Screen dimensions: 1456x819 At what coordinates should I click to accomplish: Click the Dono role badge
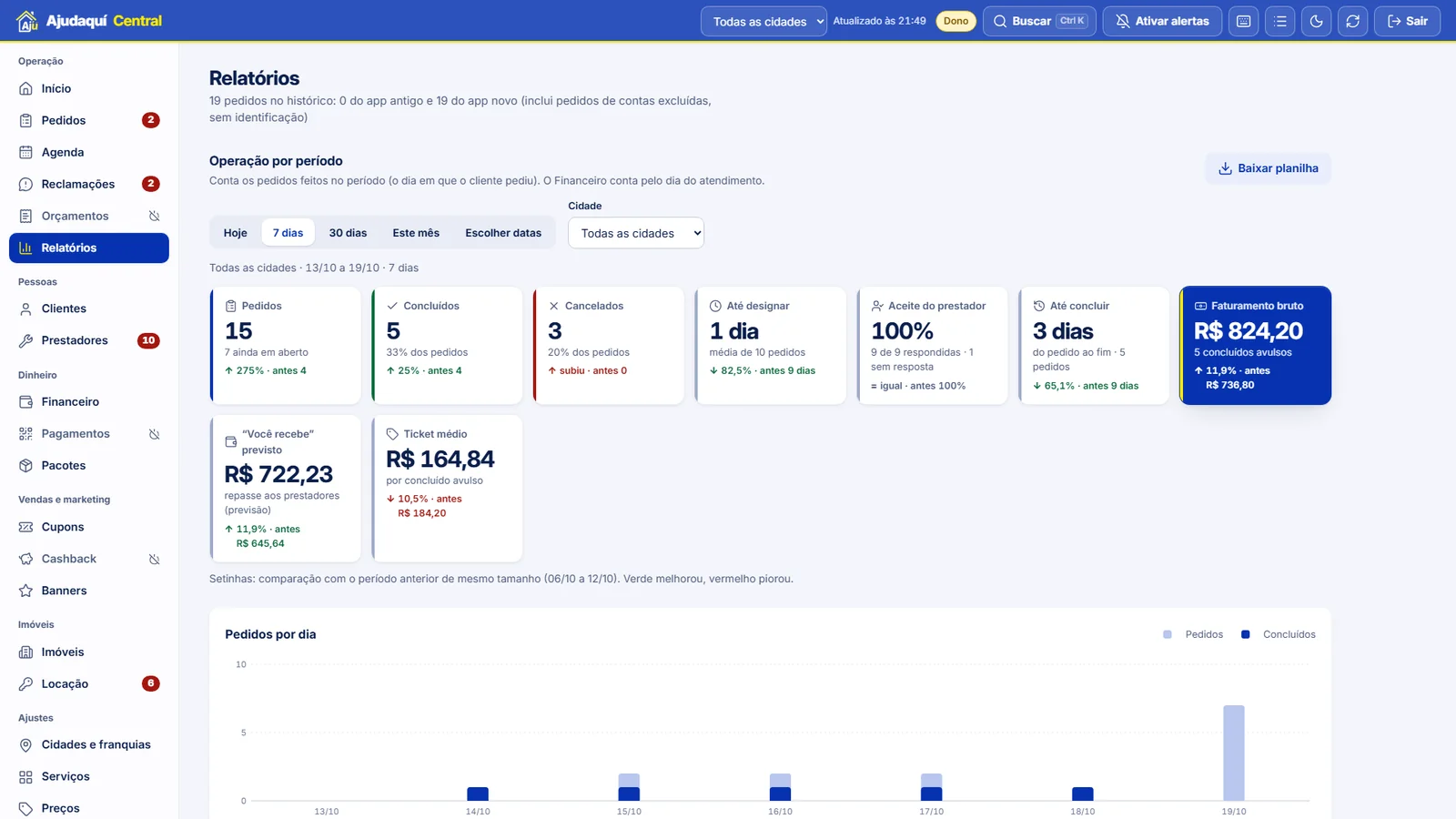[x=955, y=21]
